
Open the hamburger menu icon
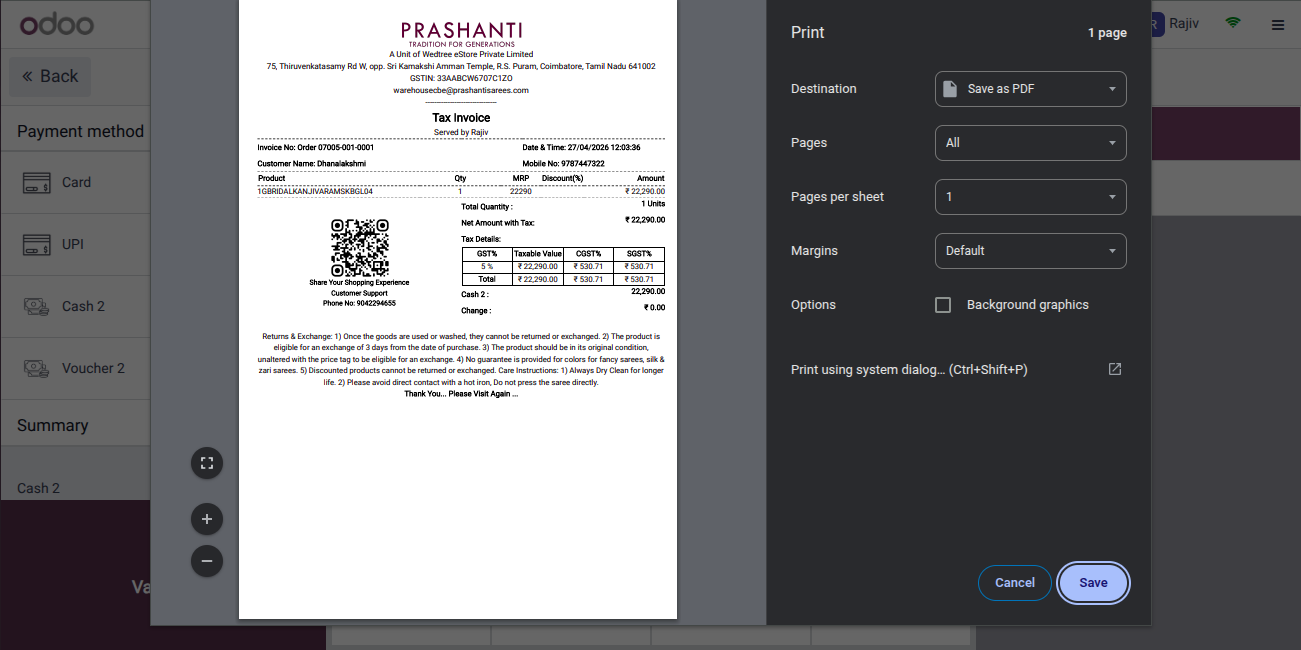[1278, 25]
